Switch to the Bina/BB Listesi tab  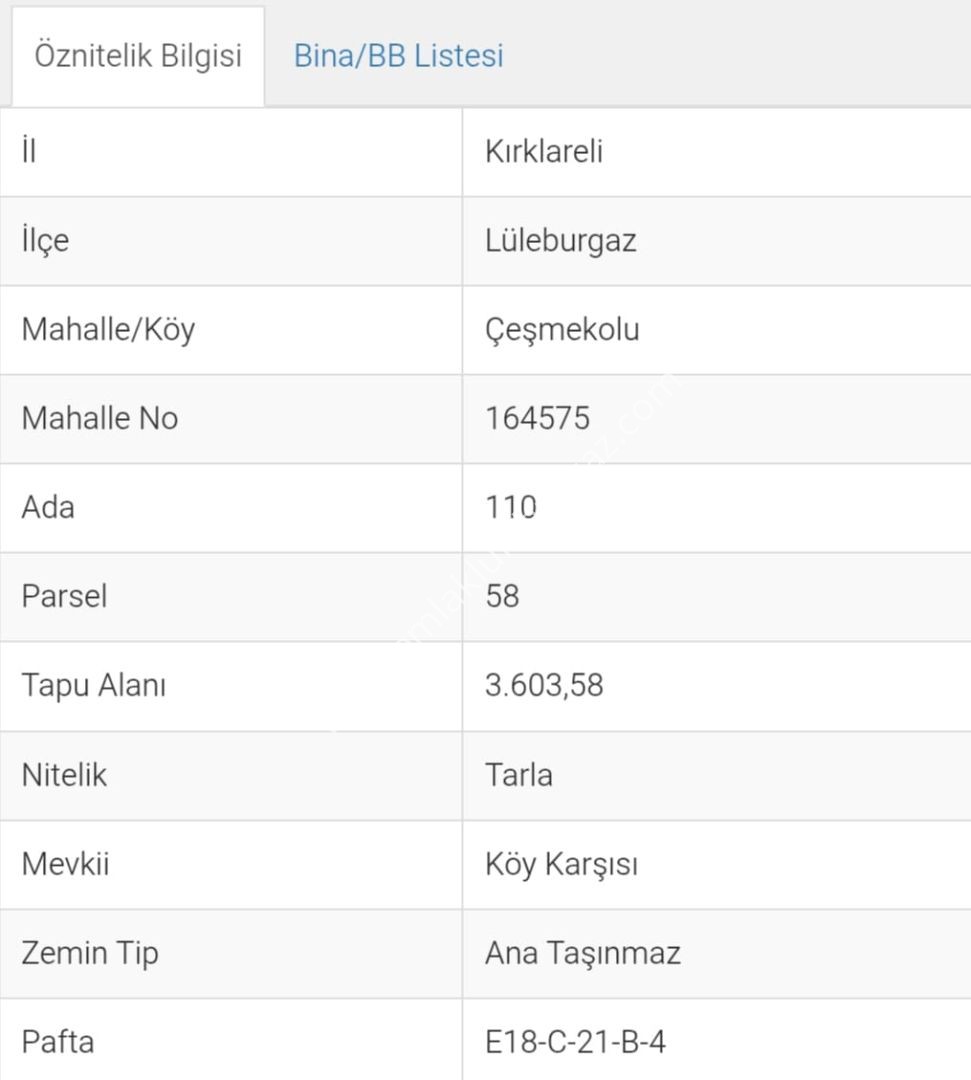tap(398, 56)
